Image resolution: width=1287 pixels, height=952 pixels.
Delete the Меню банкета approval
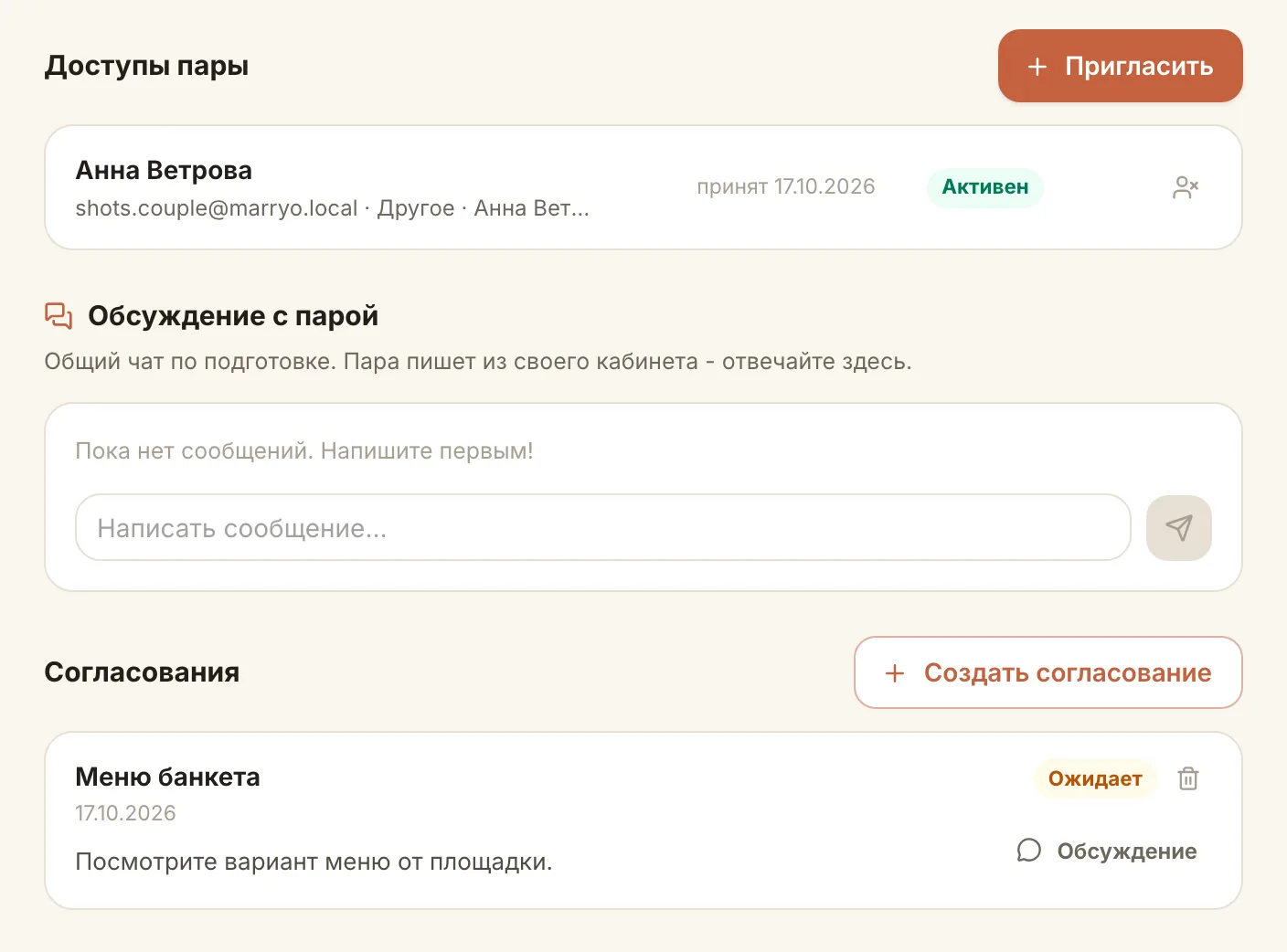coord(1188,778)
